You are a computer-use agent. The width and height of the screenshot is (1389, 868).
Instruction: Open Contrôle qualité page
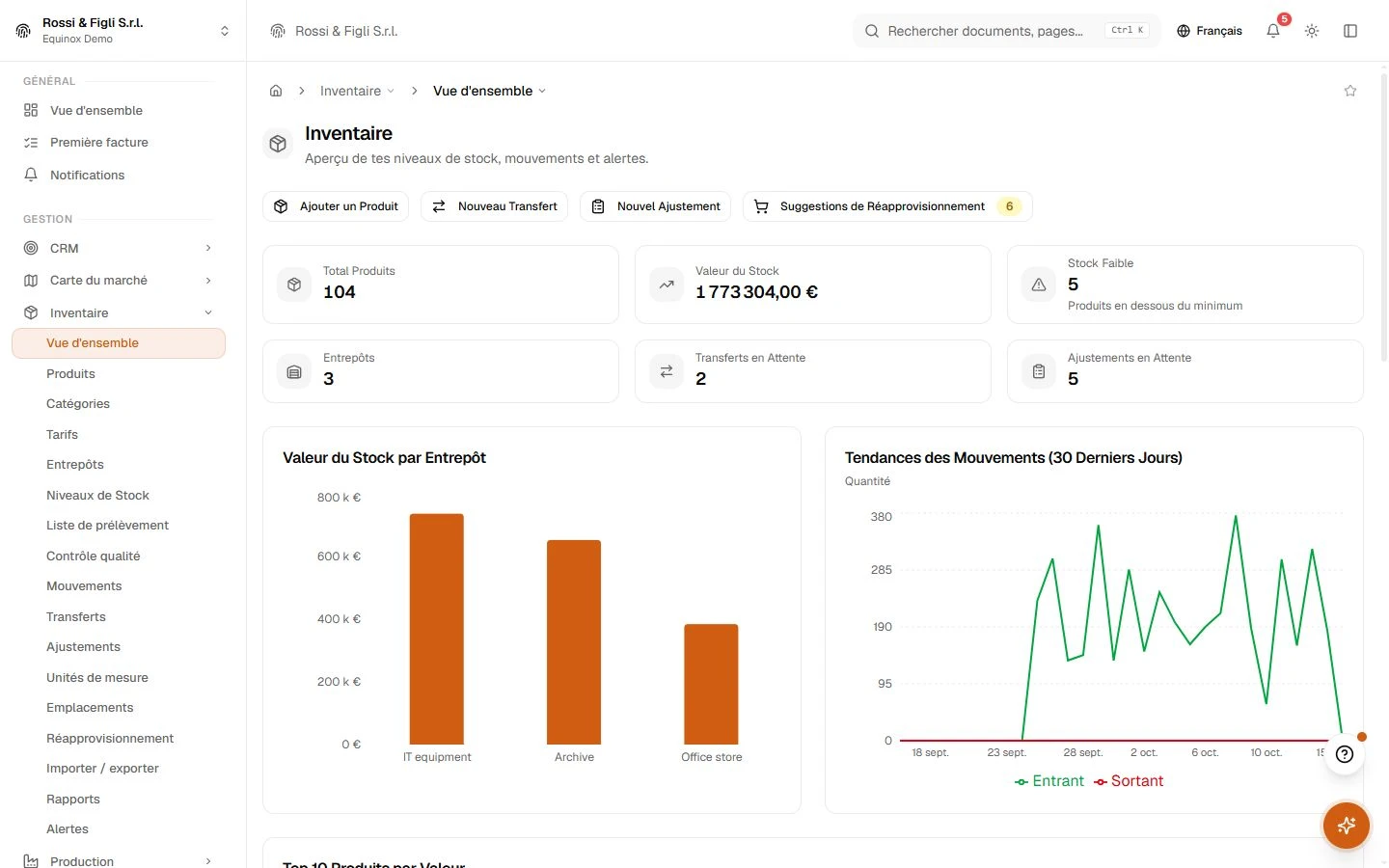point(119,556)
